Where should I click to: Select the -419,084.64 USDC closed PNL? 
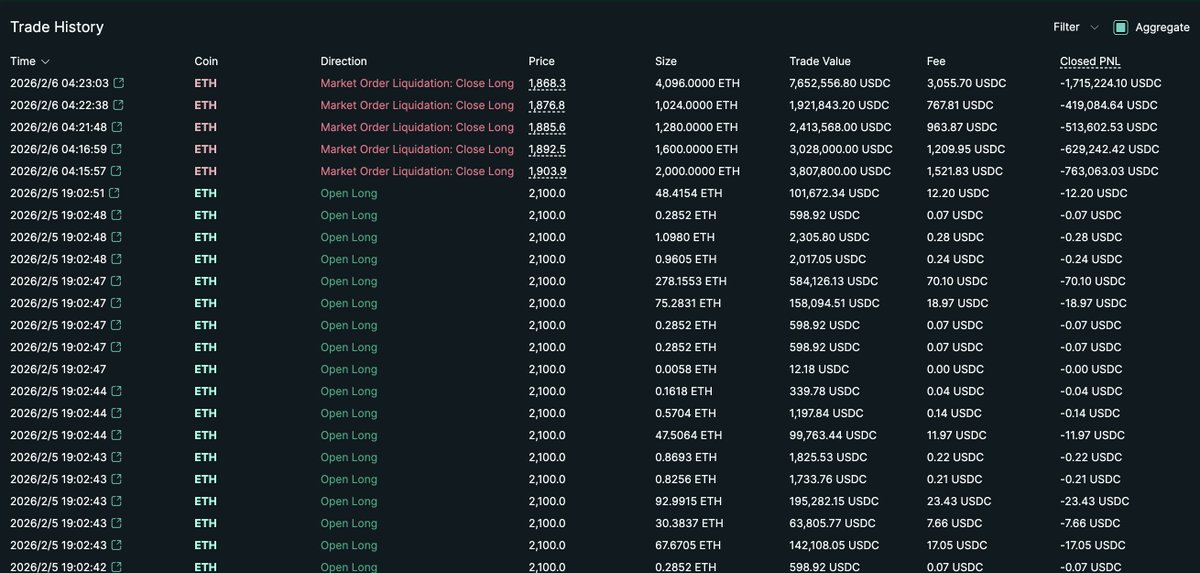(x=1107, y=105)
